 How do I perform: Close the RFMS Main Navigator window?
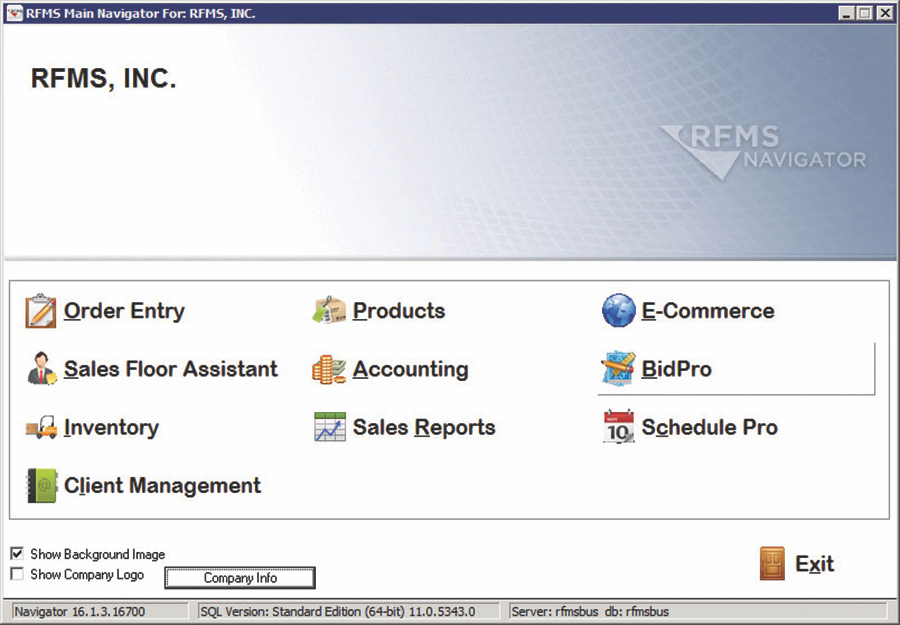click(x=885, y=13)
